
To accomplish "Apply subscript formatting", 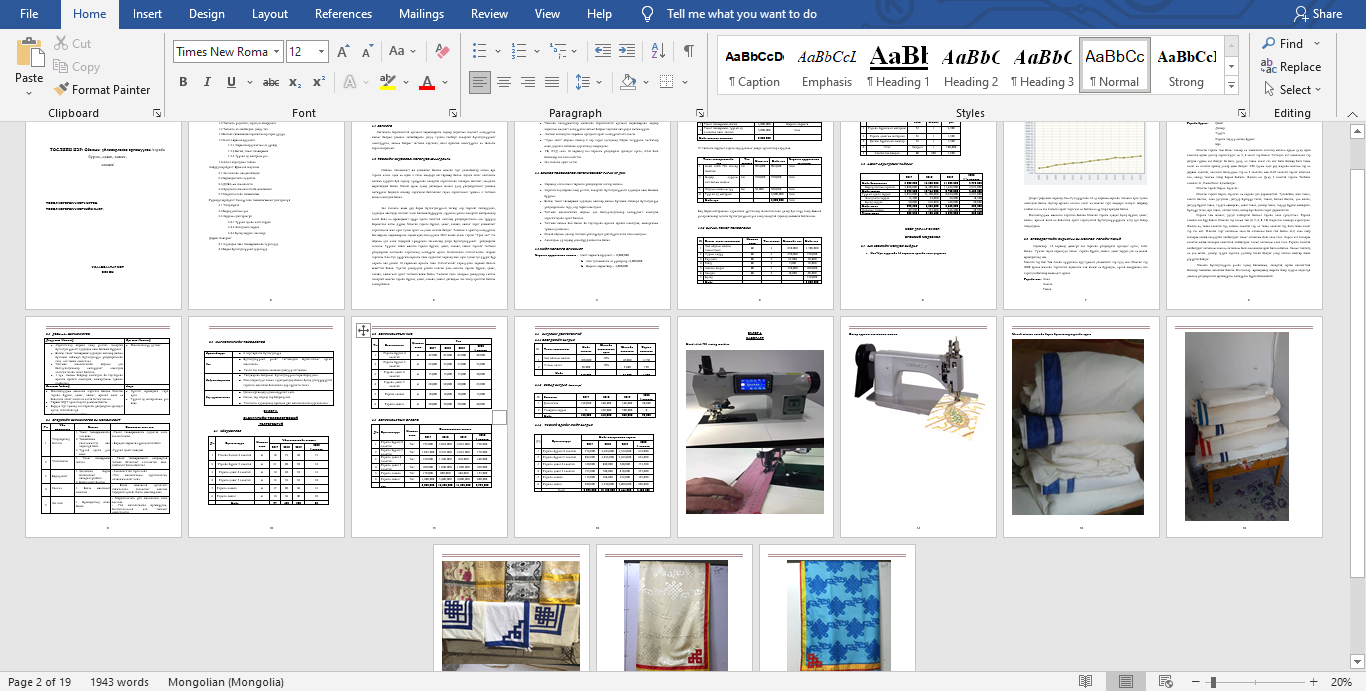I will coord(297,82).
